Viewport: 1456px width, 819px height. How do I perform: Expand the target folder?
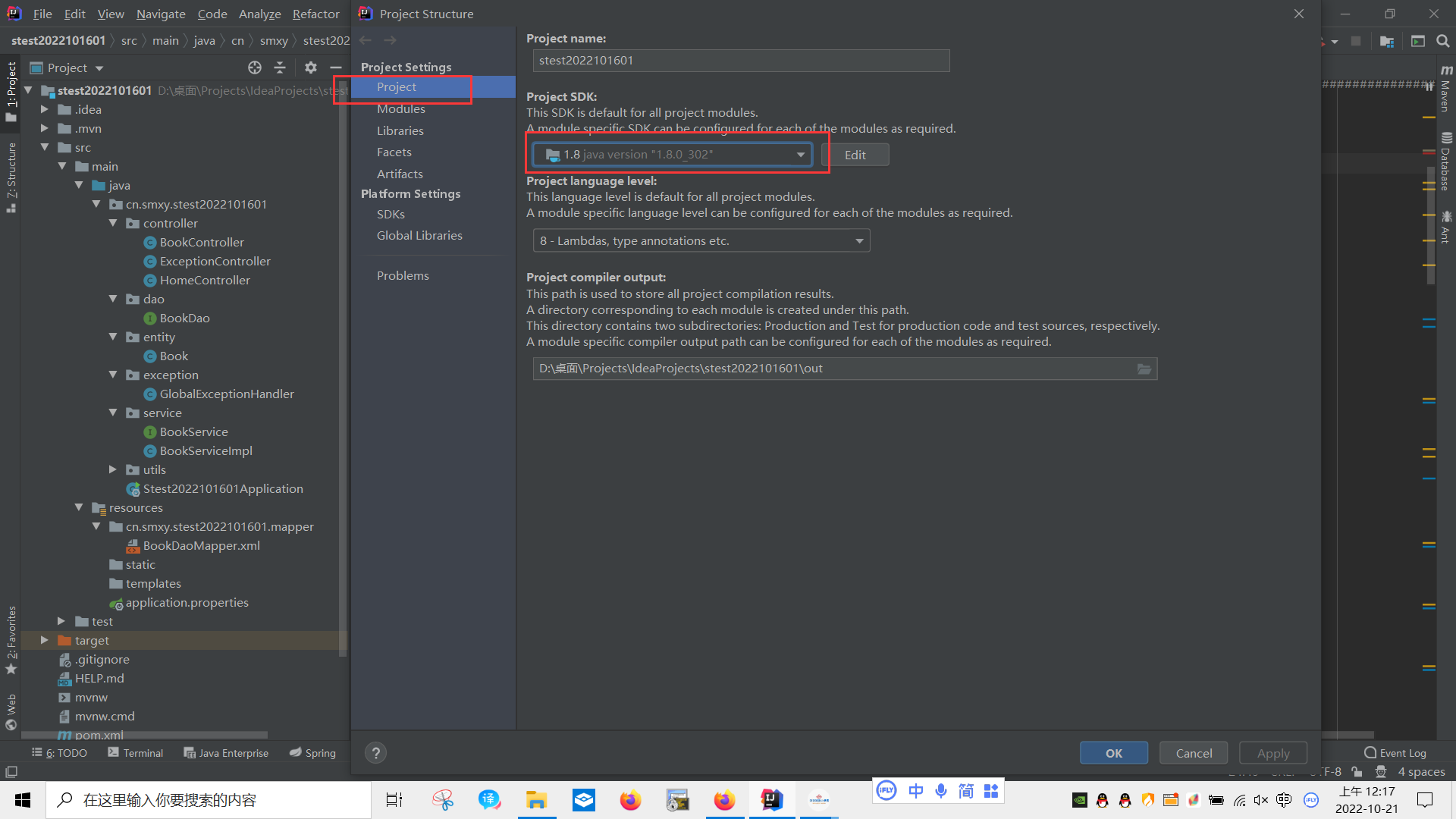coord(45,641)
